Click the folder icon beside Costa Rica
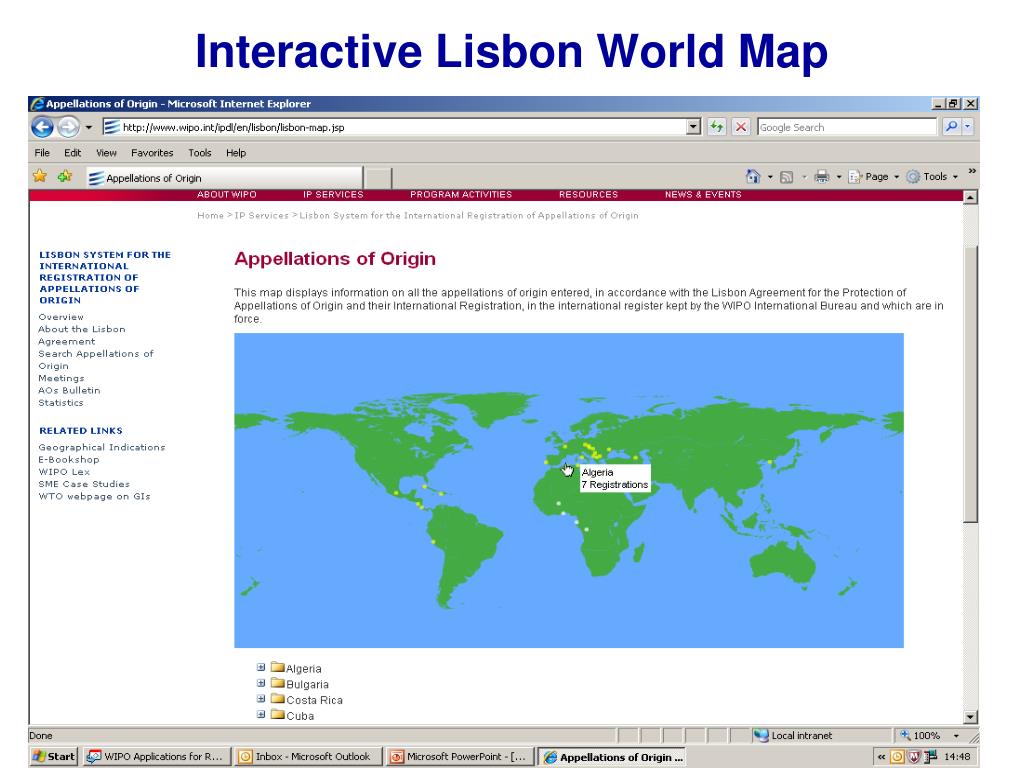Image resolution: width=1024 pixels, height=768 pixels. point(278,699)
